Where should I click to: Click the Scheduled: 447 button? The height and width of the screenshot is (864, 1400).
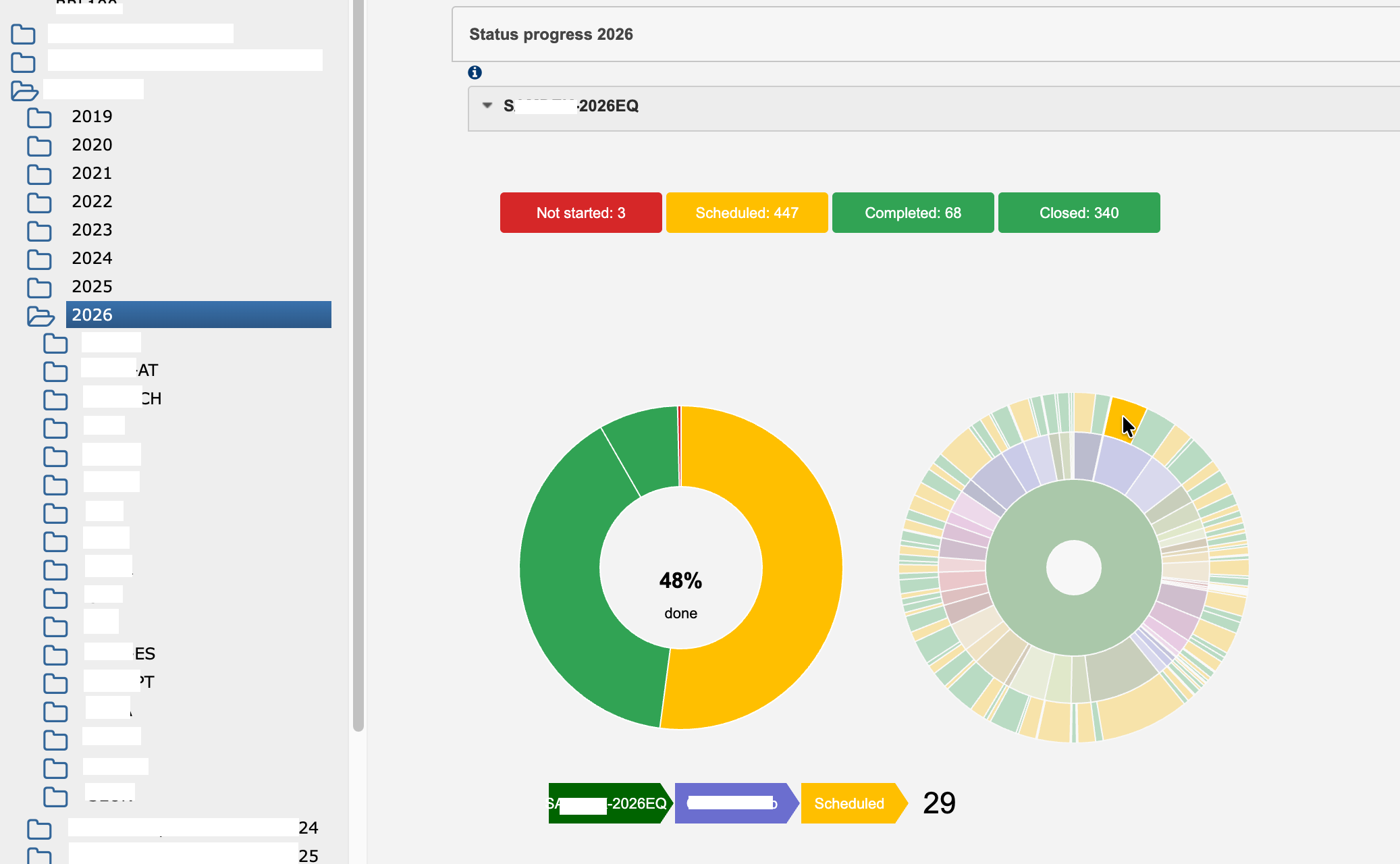747,213
